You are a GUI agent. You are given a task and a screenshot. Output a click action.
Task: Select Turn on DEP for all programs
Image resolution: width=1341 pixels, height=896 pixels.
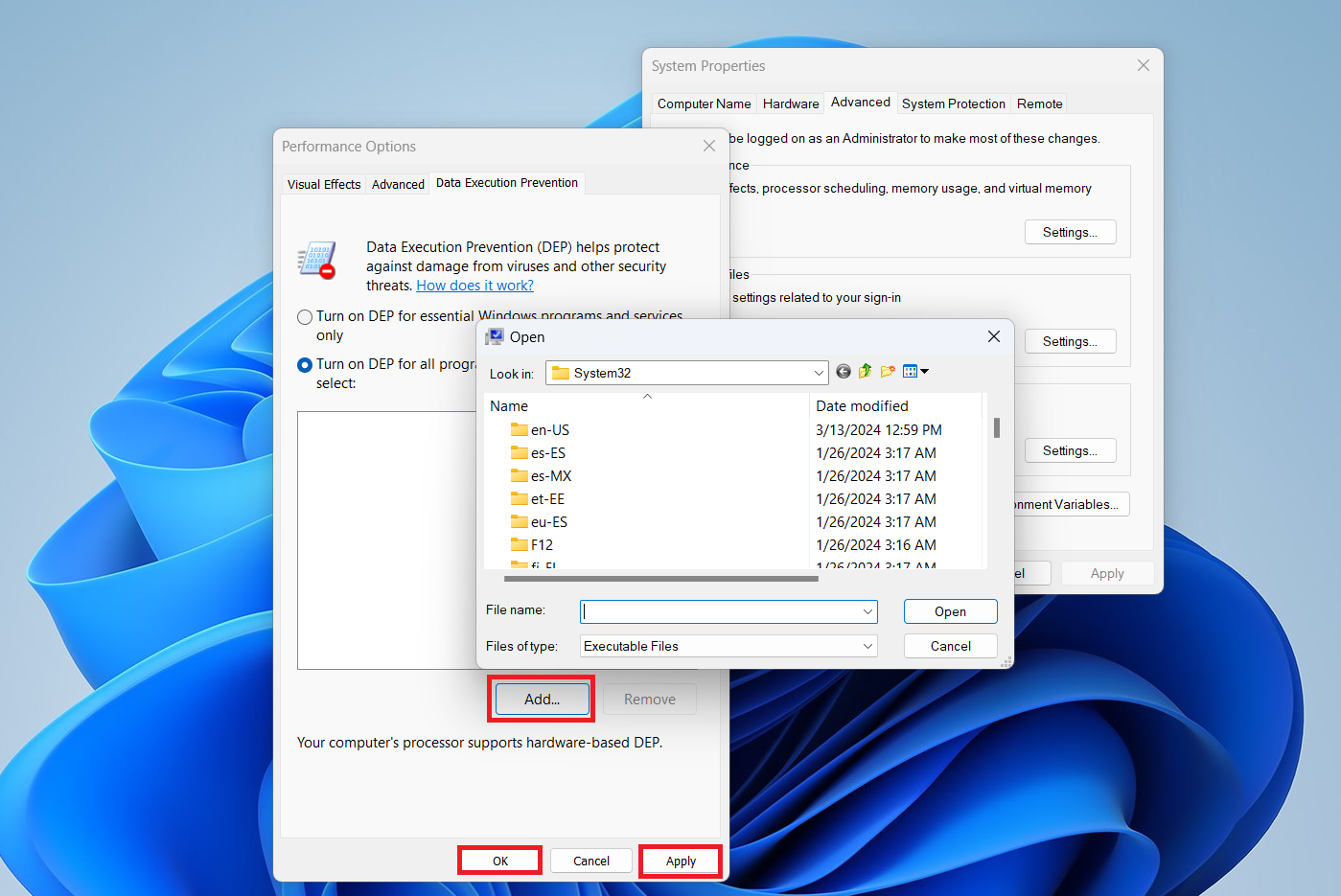tap(304, 364)
